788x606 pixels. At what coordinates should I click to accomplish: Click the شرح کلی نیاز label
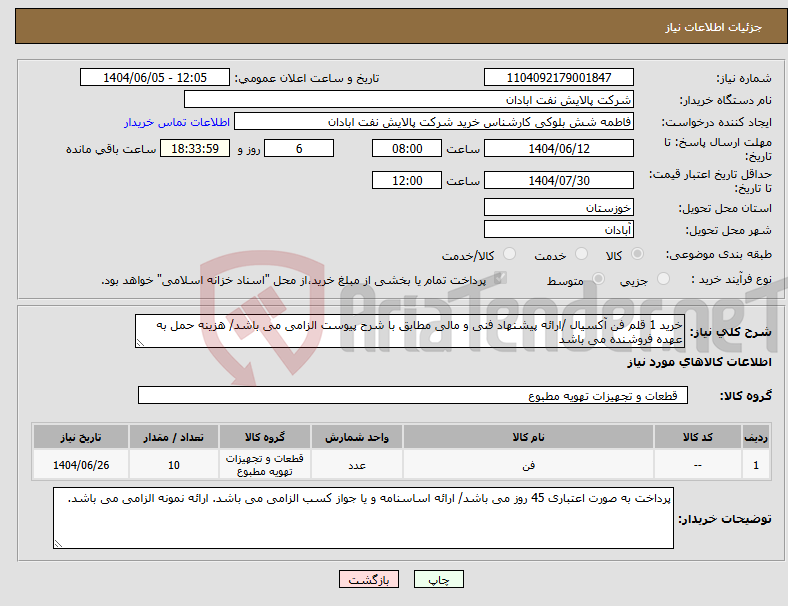point(730,332)
